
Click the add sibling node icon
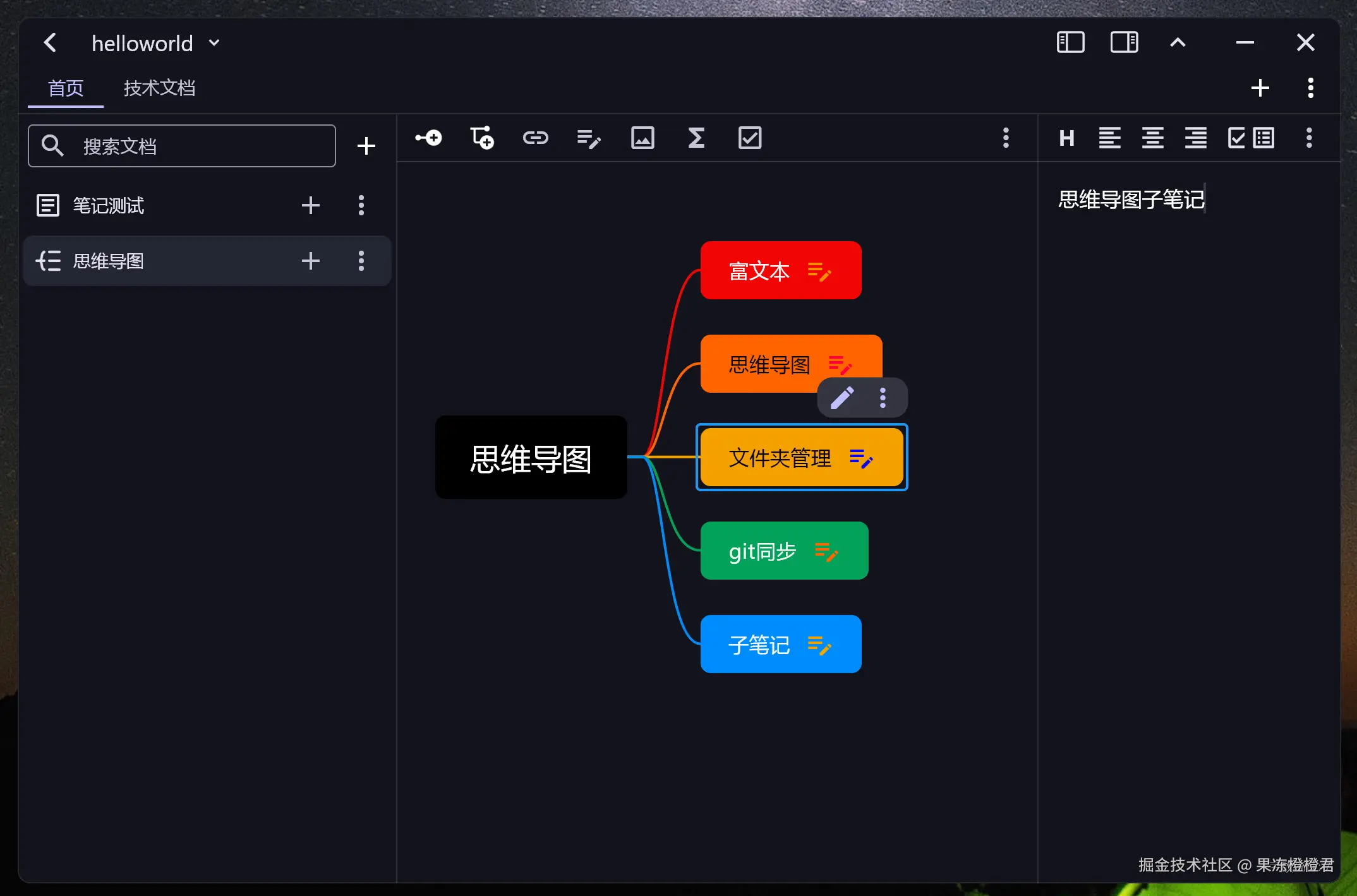point(482,138)
